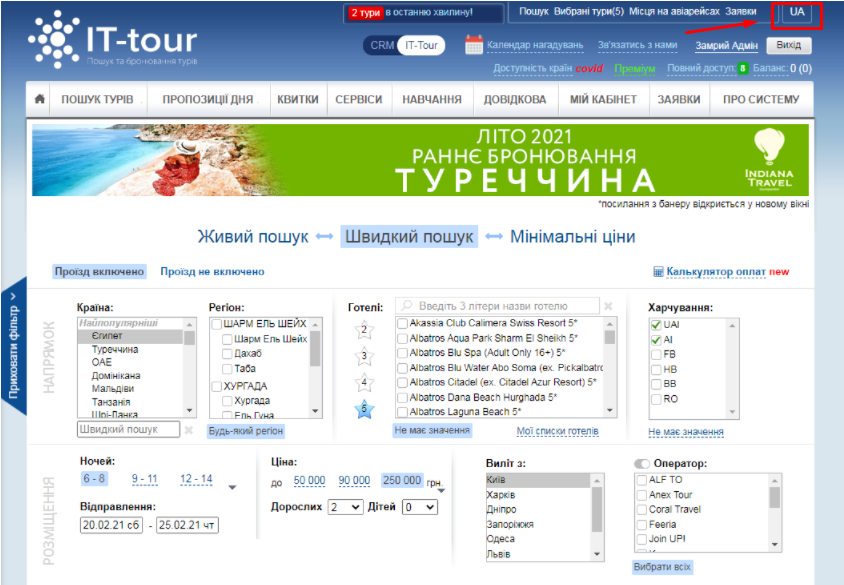This screenshot has width=844, height=585.
Task: Click the Вихід logout button
Action: pos(789,45)
